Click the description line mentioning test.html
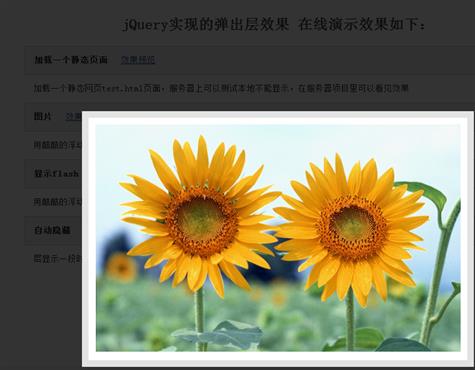Image resolution: width=475 pixels, height=370 pixels. (x=221, y=88)
